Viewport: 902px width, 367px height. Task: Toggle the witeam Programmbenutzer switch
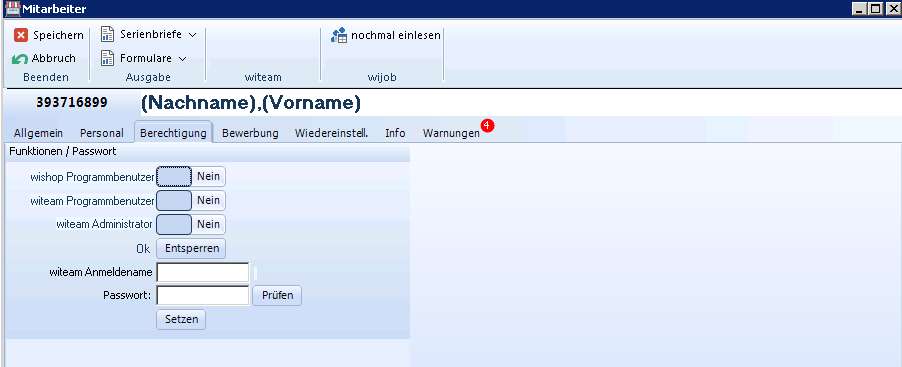coord(191,200)
